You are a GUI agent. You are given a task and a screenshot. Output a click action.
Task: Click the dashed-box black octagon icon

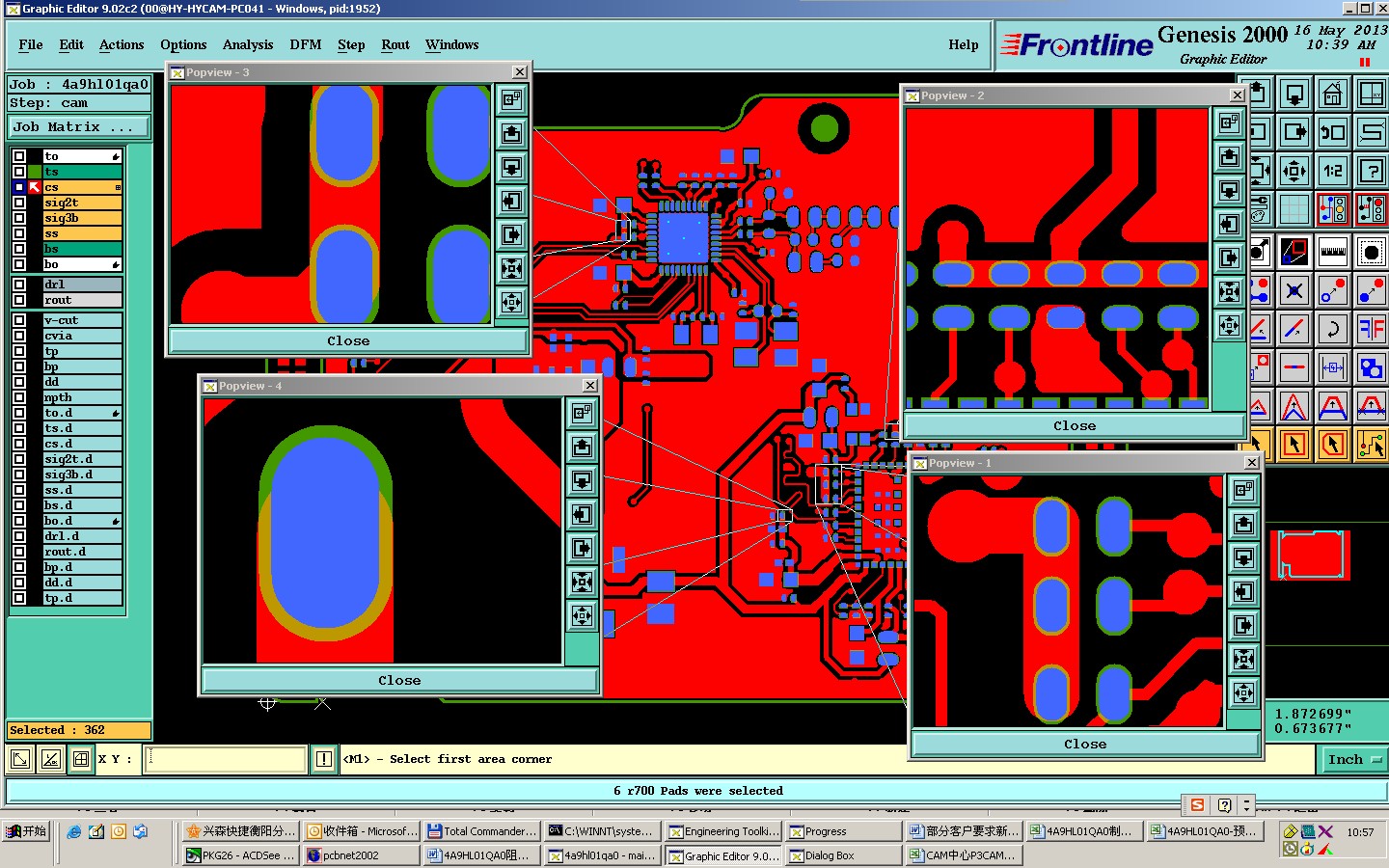(1371, 252)
